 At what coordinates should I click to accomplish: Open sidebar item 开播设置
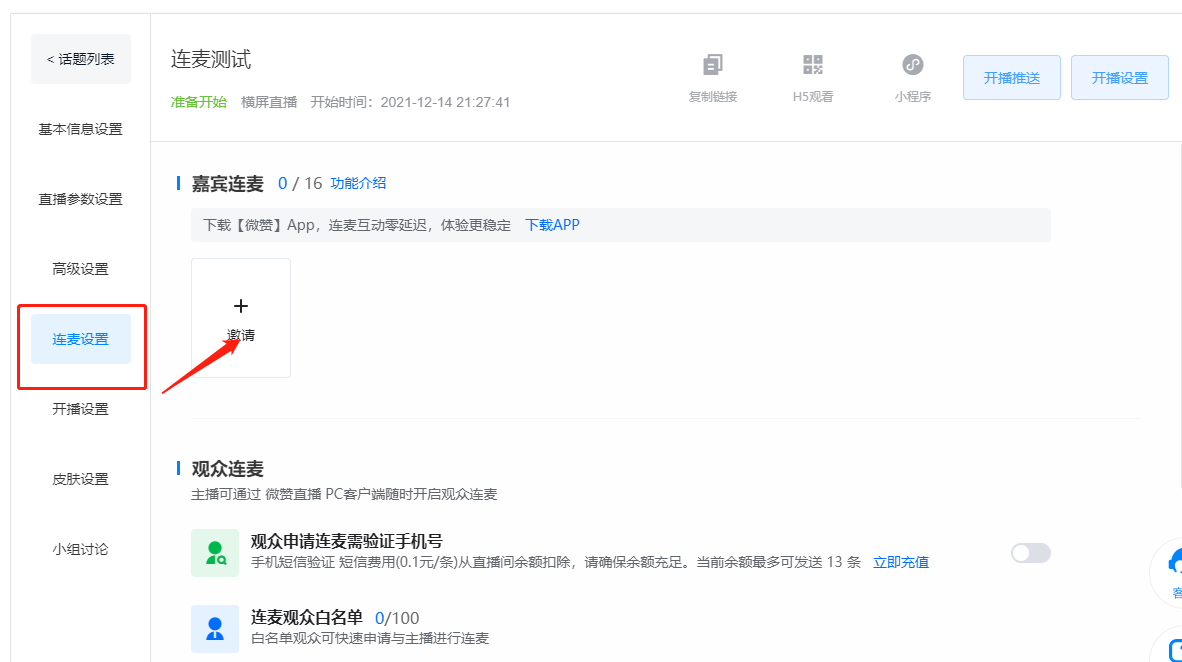pos(81,409)
